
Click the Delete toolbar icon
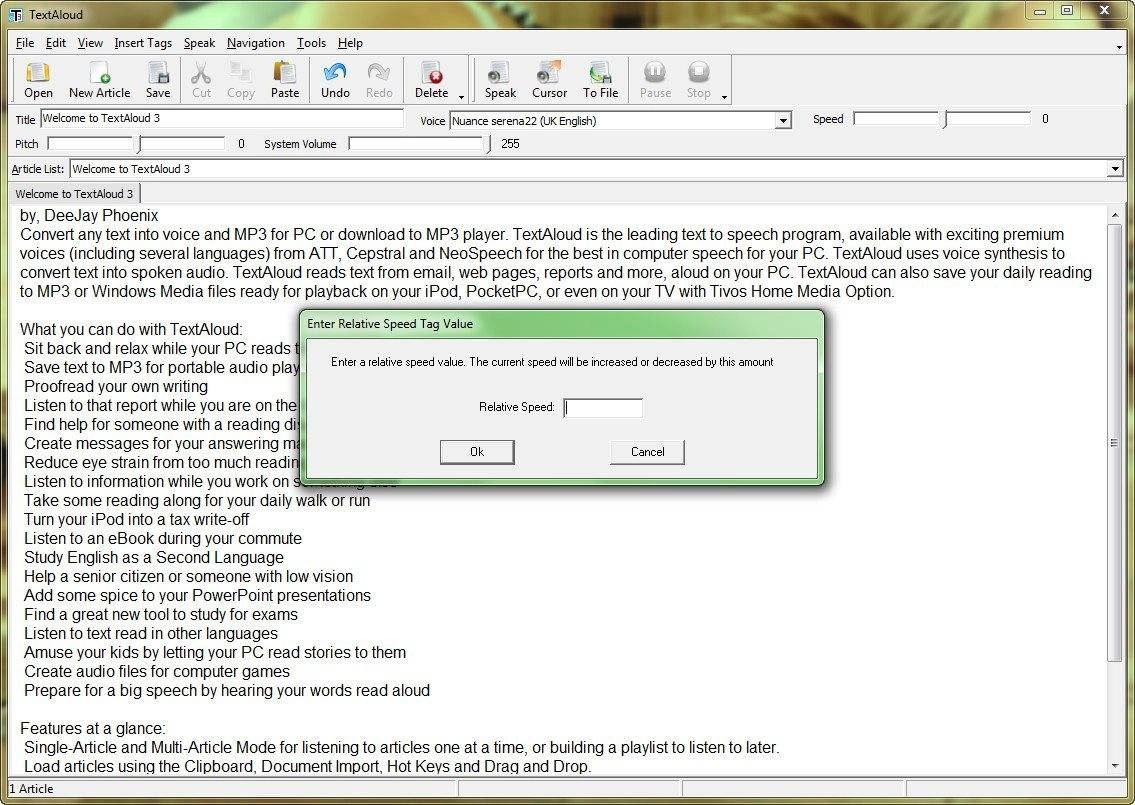431,80
